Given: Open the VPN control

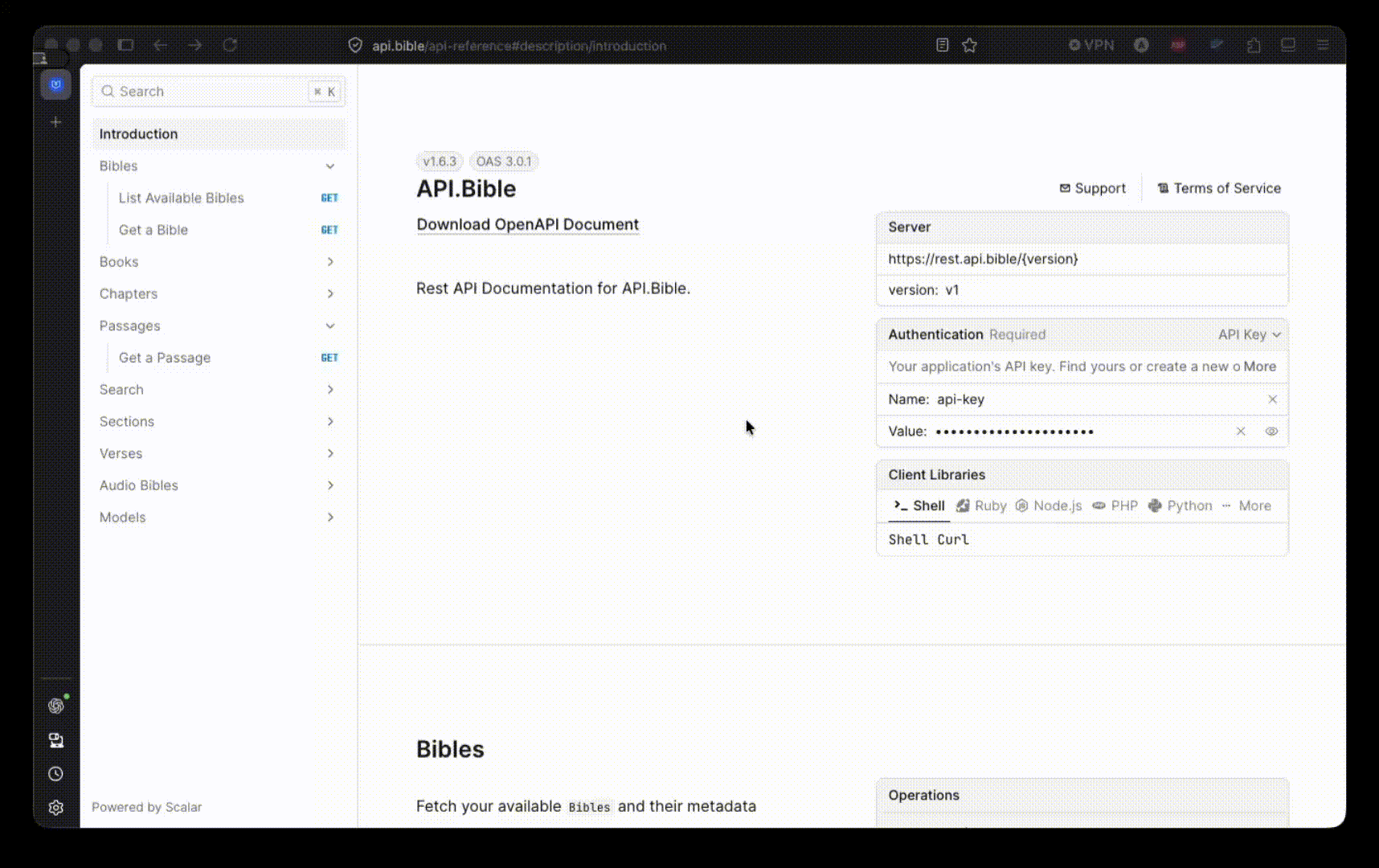Looking at the screenshot, I should (1091, 45).
